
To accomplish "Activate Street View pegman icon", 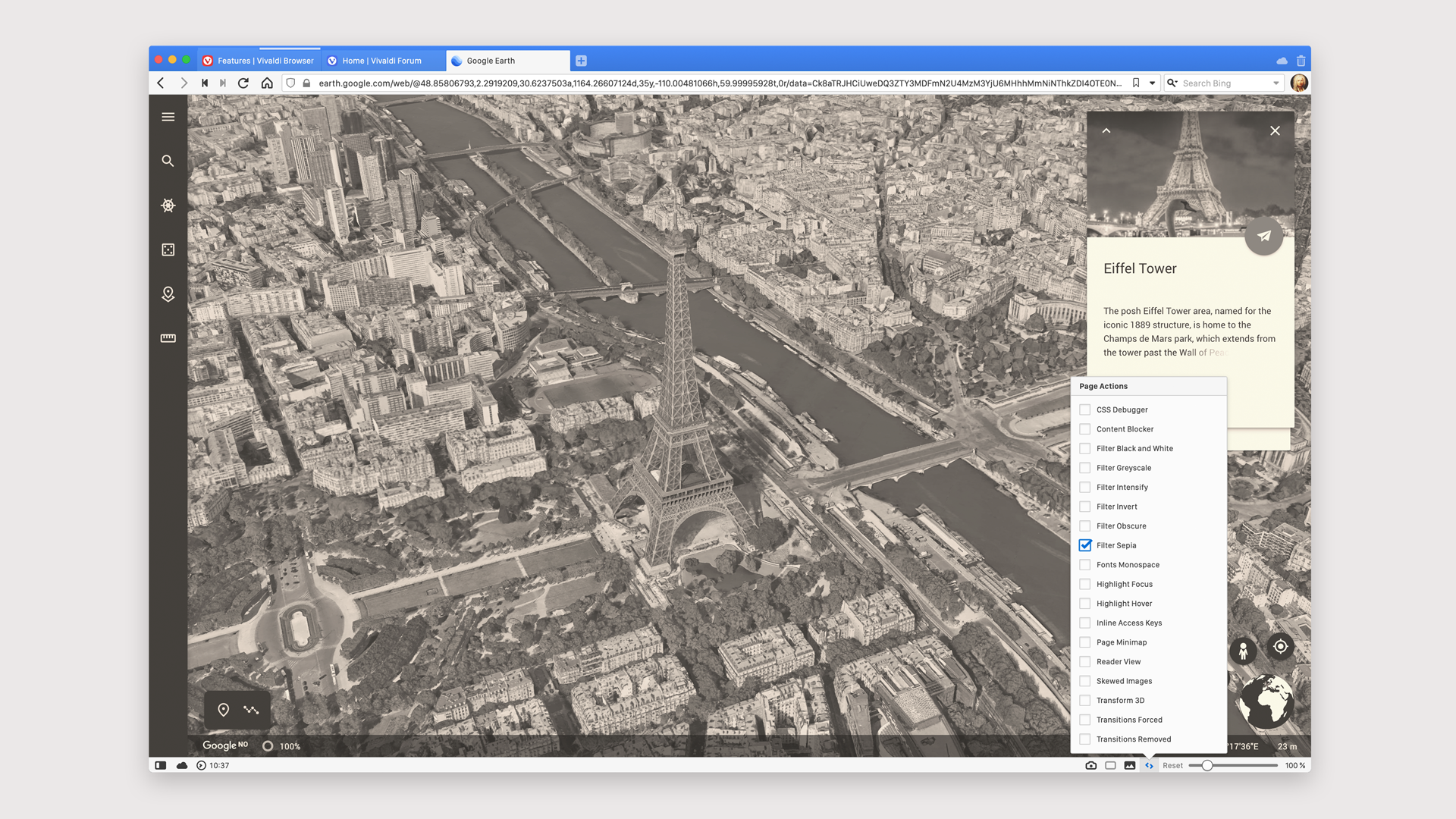I will 1243,651.
